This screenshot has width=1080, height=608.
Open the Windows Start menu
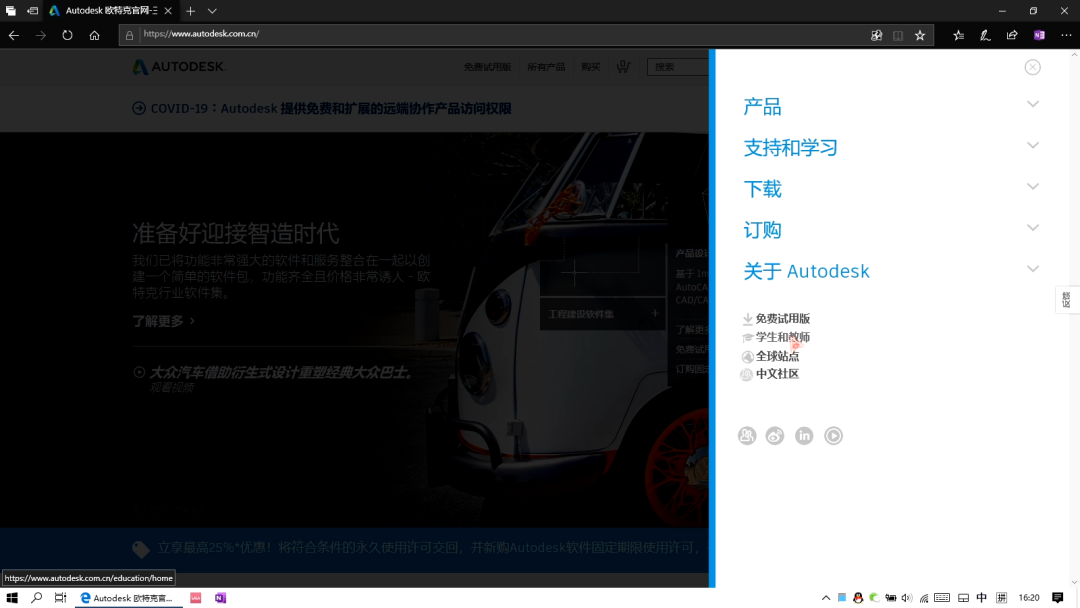pyautogui.click(x=12, y=598)
